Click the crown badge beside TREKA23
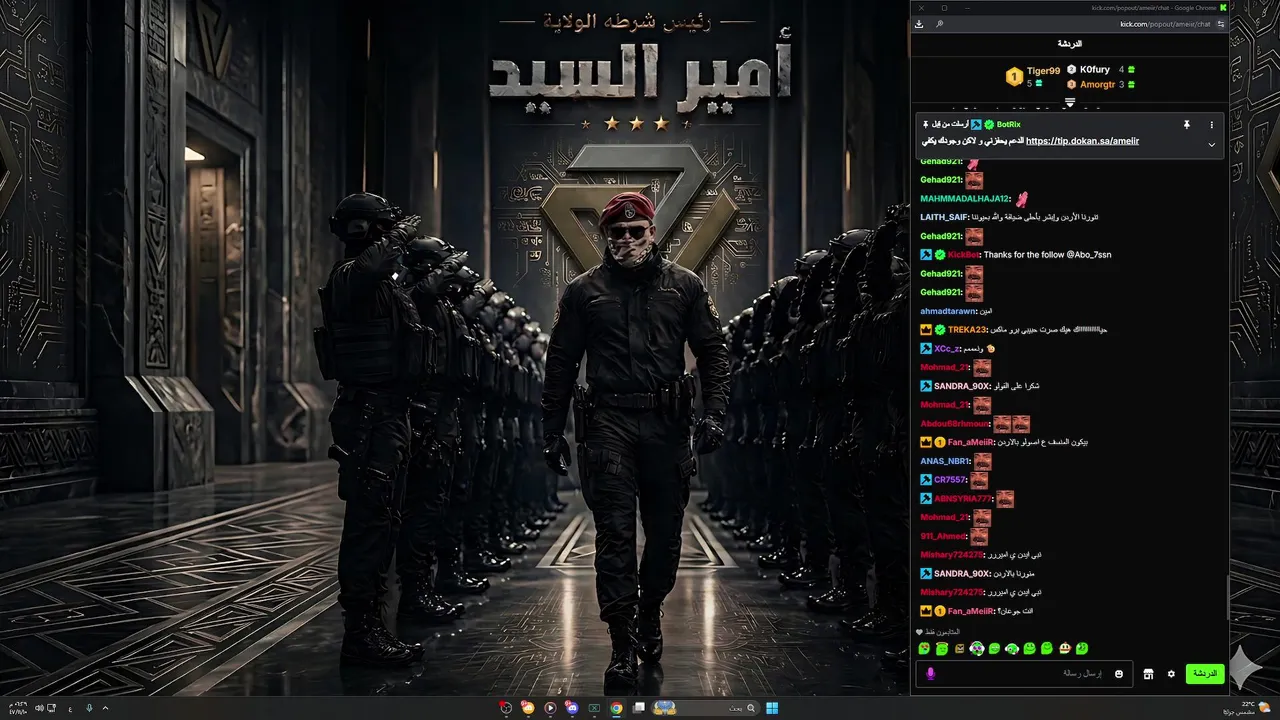This screenshot has height=720, width=1280. [926, 330]
